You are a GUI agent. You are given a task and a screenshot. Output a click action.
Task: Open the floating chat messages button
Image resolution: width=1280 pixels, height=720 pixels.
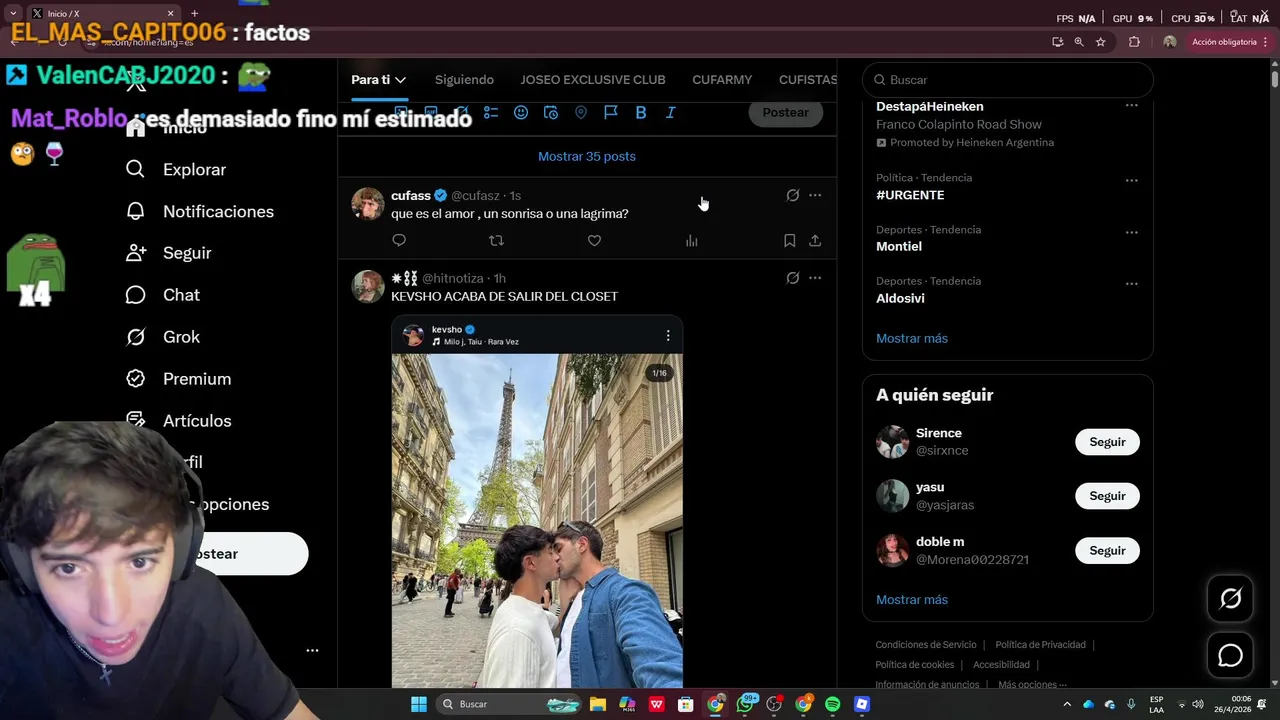[1230, 656]
